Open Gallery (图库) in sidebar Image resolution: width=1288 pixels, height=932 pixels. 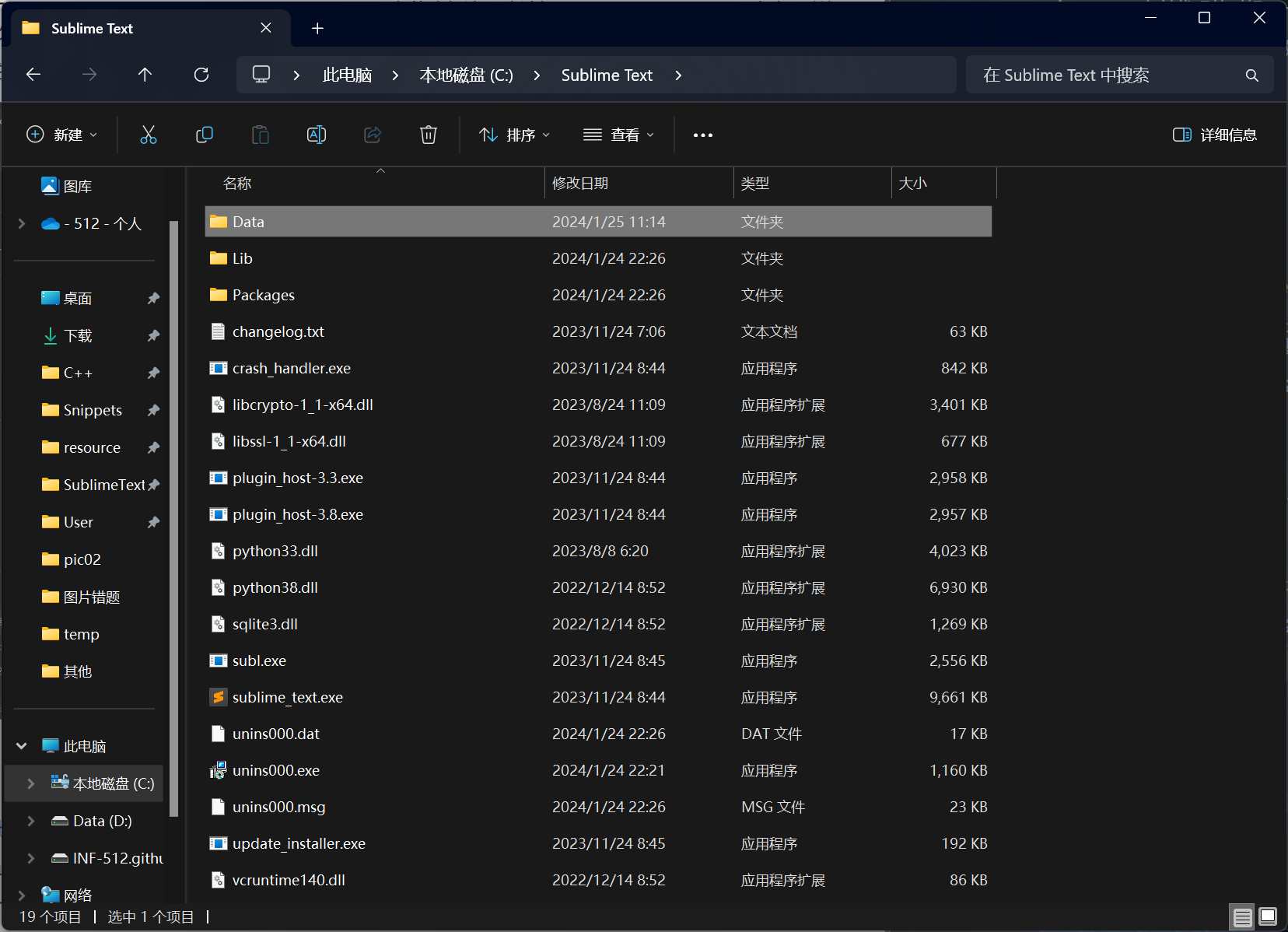[x=66, y=186]
